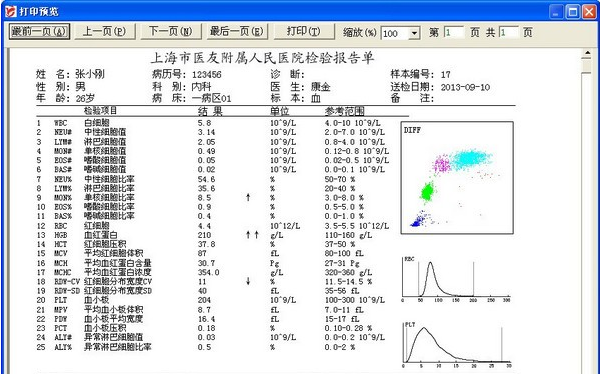Click MCHC result value 354.0
The height and width of the screenshot is (374, 600).
209,273
